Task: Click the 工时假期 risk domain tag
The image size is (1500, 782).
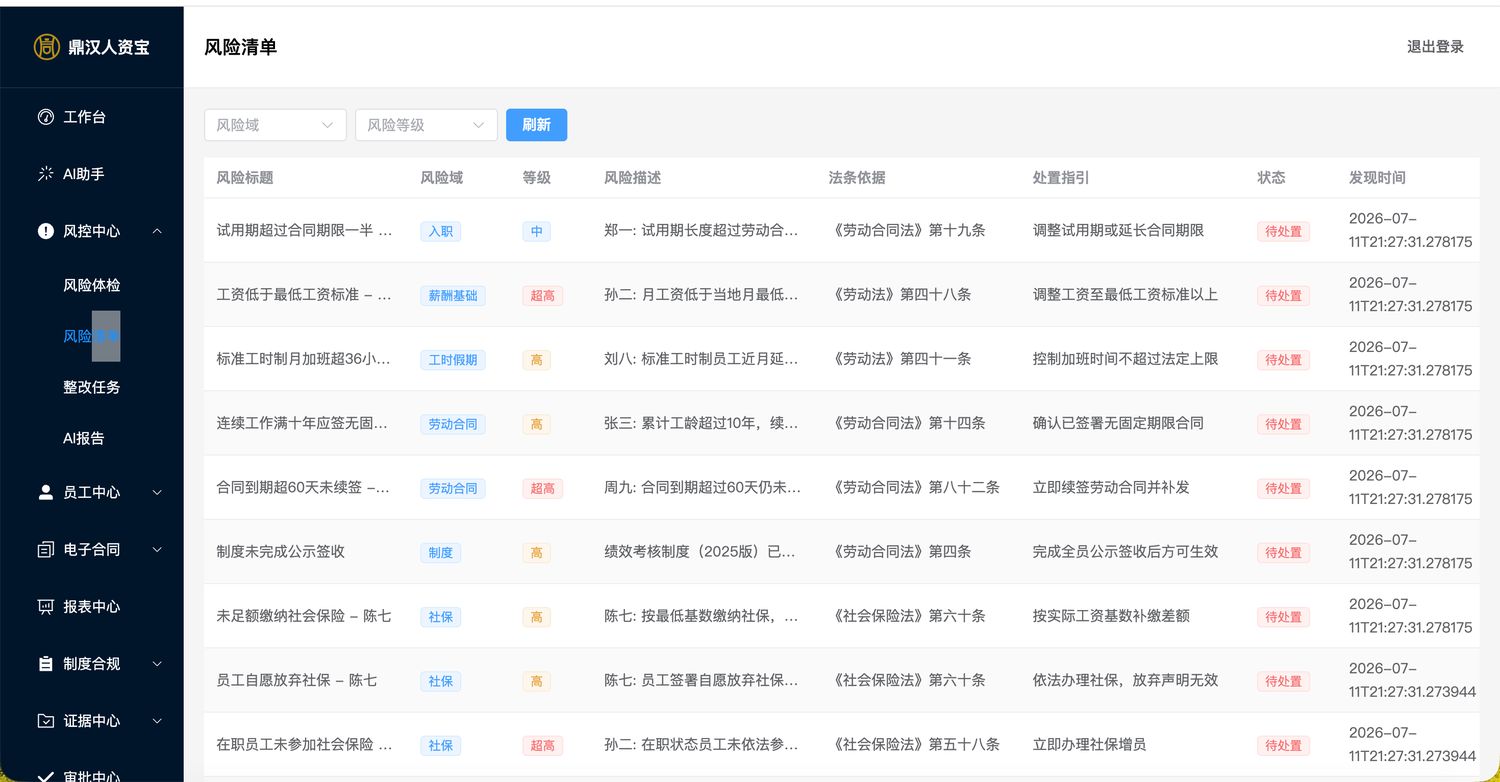Action: pyautogui.click(x=453, y=360)
